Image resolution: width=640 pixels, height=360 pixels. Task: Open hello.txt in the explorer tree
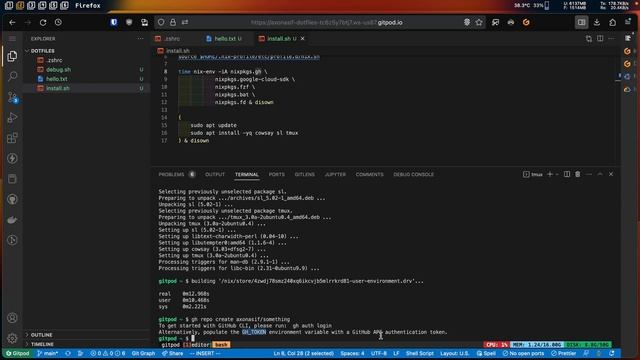pos(86,79)
